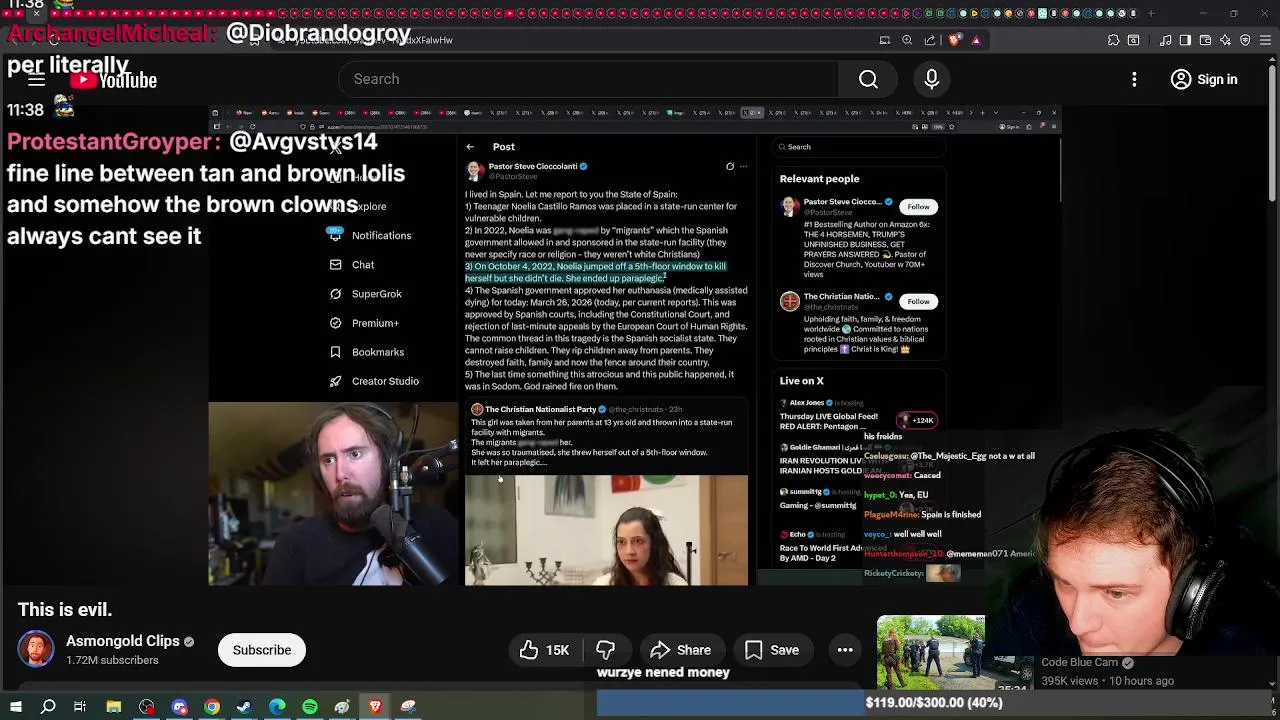The width and height of the screenshot is (1280, 720).
Task: Click the 'Live on X' heading
Action: [802, 380]
